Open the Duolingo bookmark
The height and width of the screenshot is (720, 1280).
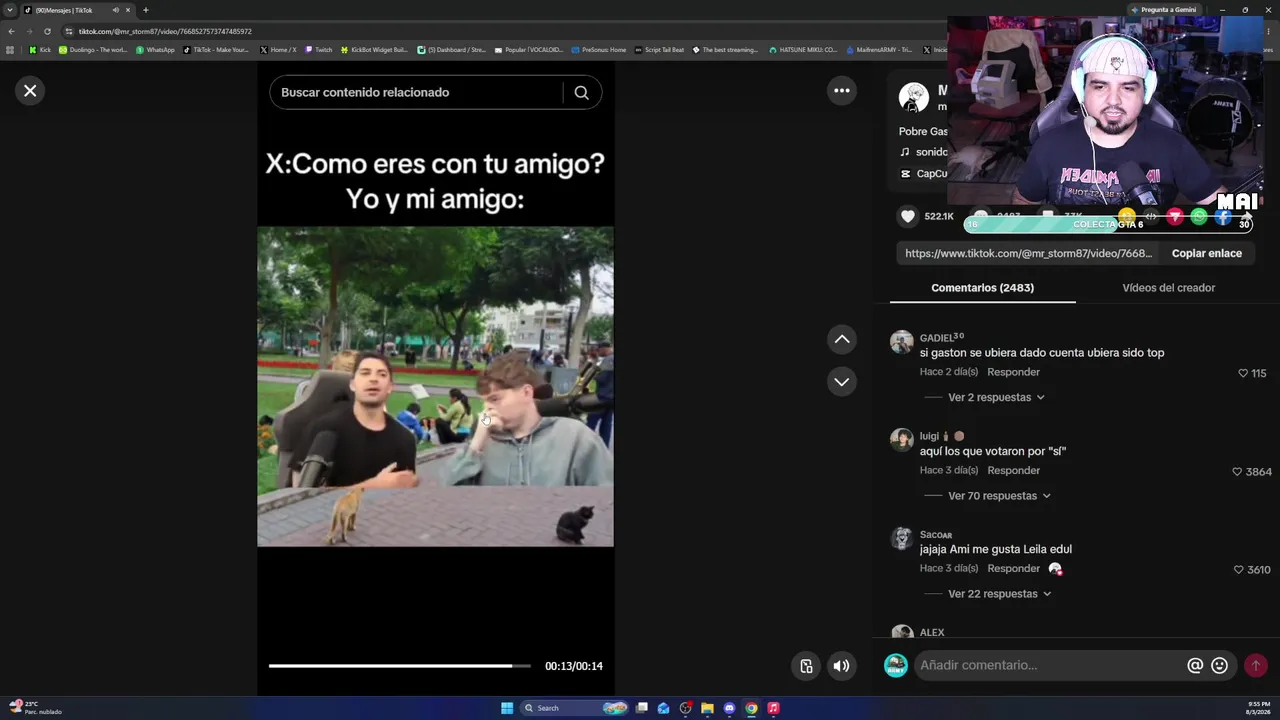93,50
